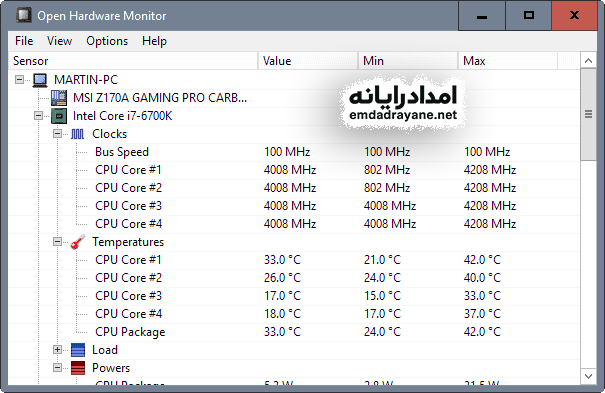Click the 21.0 °C min of Core #1

click(382, 260)
